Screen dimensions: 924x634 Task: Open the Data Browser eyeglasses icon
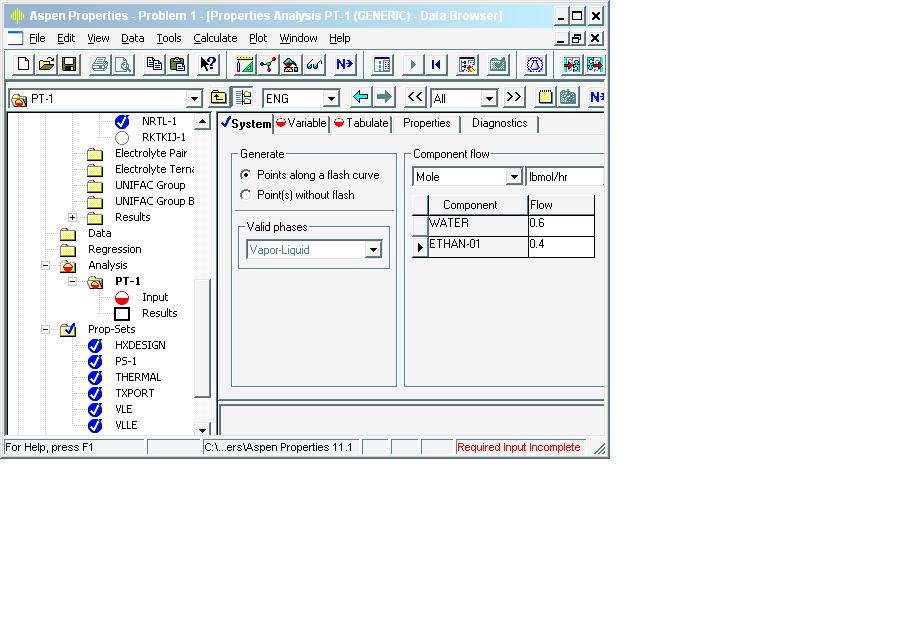click(x=314, y=65)
